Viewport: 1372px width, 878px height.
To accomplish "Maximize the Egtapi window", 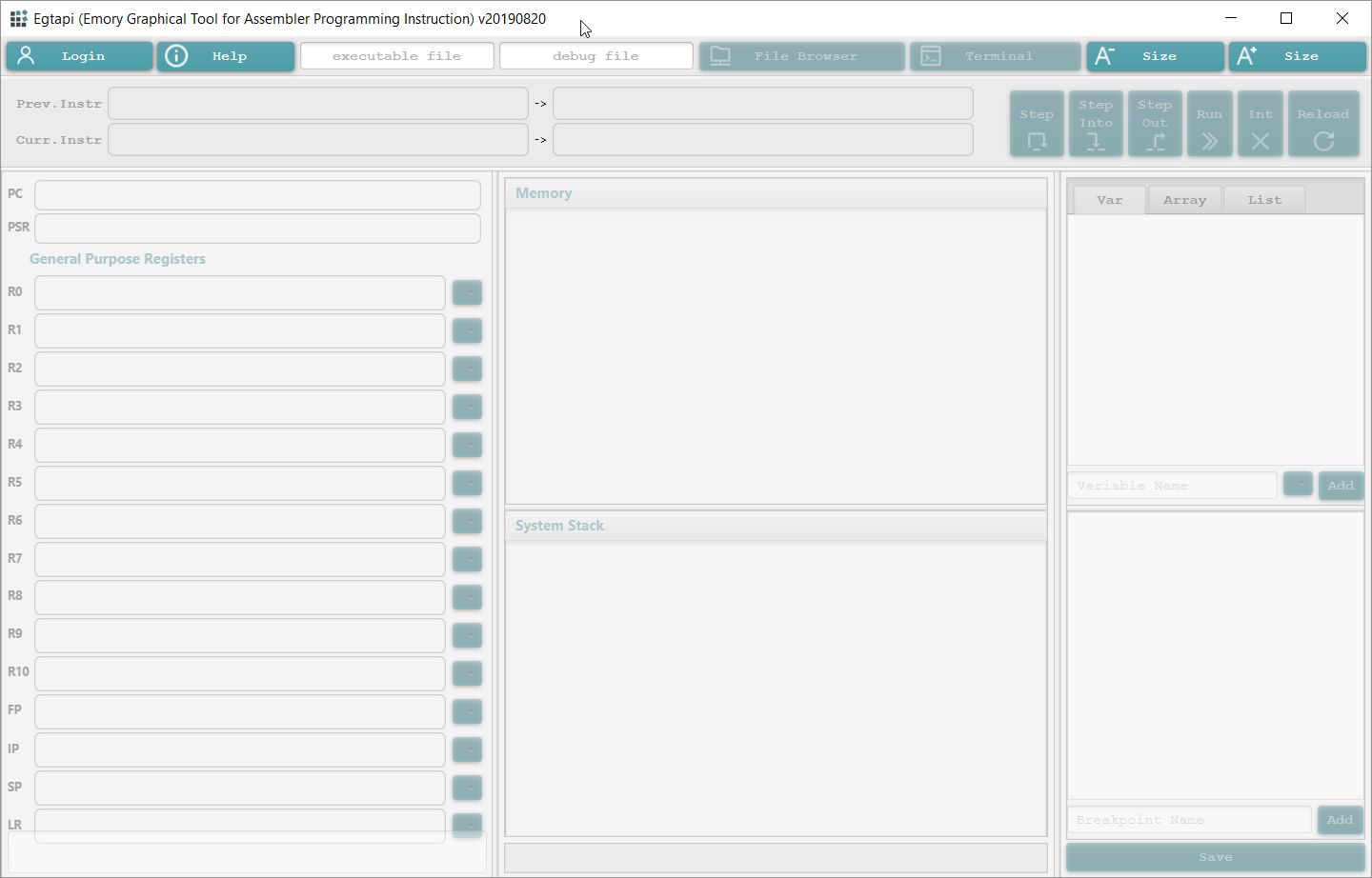I will point(1286,18).
